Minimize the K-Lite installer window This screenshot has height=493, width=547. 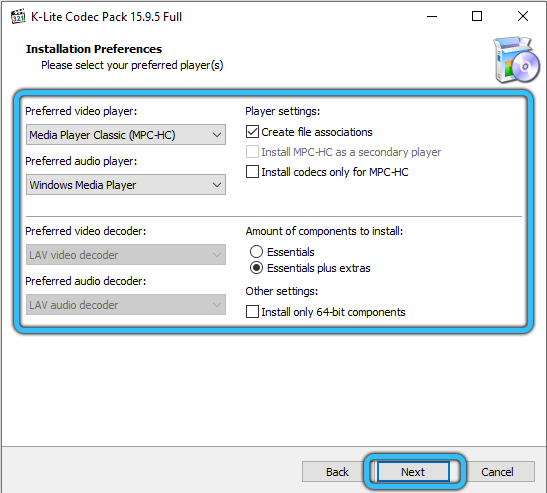tap(432, 16)
